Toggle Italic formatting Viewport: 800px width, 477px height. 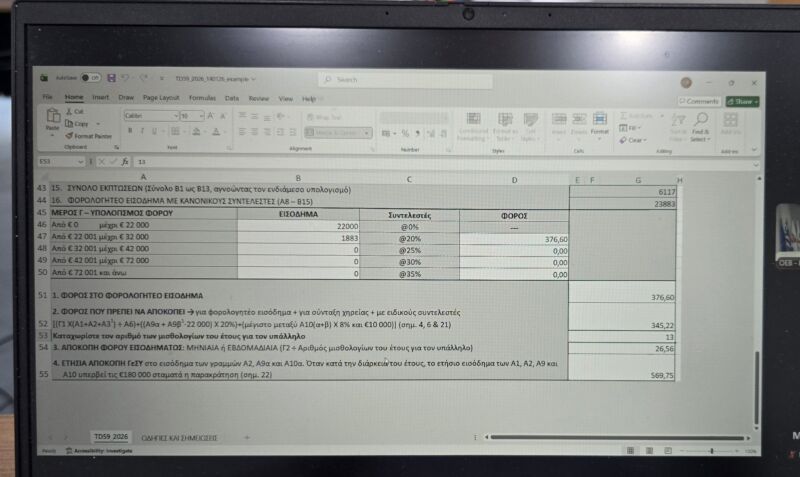(142, 131)
